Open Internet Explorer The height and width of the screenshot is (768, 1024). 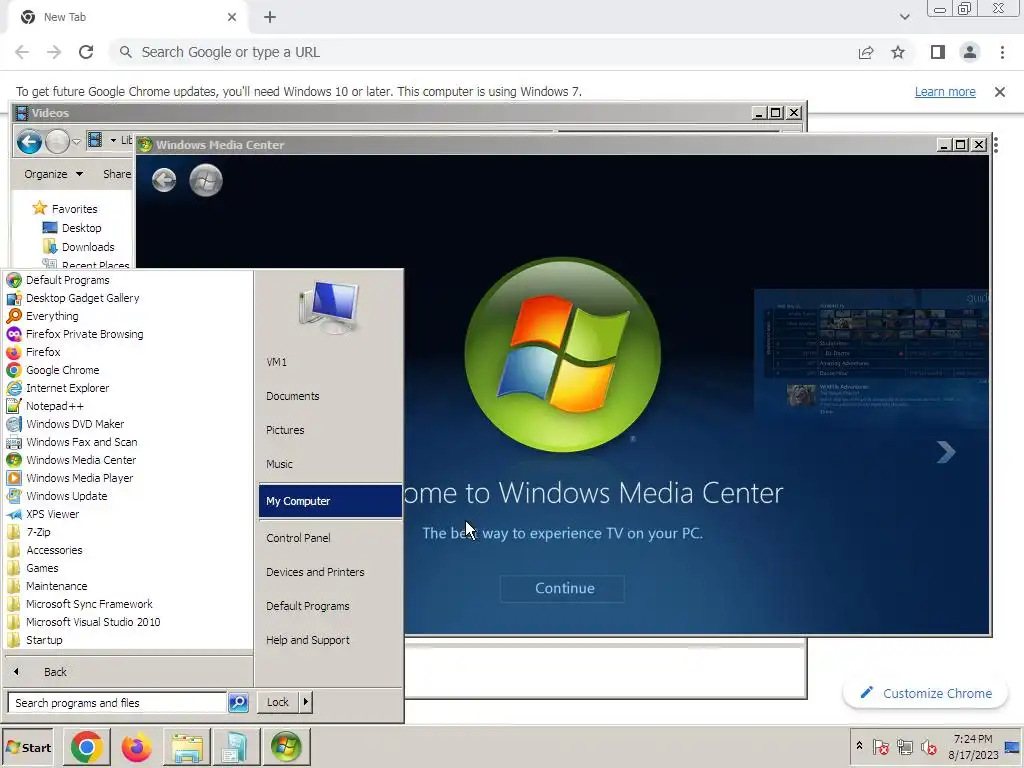(x=67, y=388)
